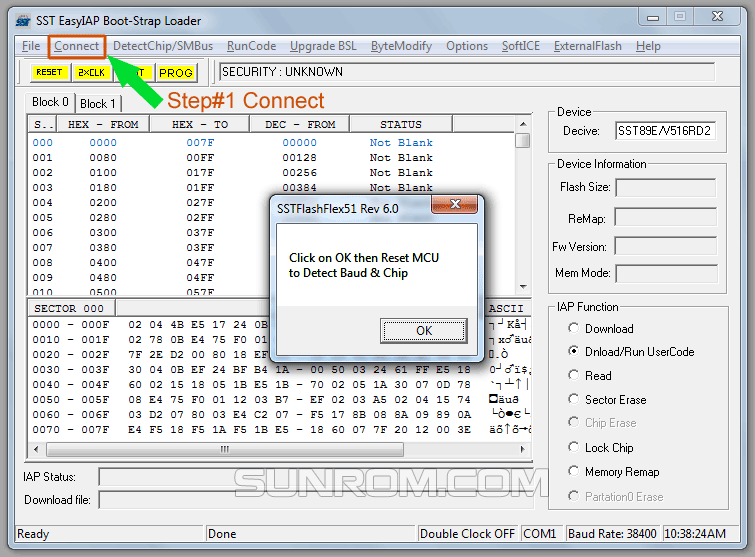Open the Options menu
Viewport: 755px width, 557px height.
tap(467, 46)
